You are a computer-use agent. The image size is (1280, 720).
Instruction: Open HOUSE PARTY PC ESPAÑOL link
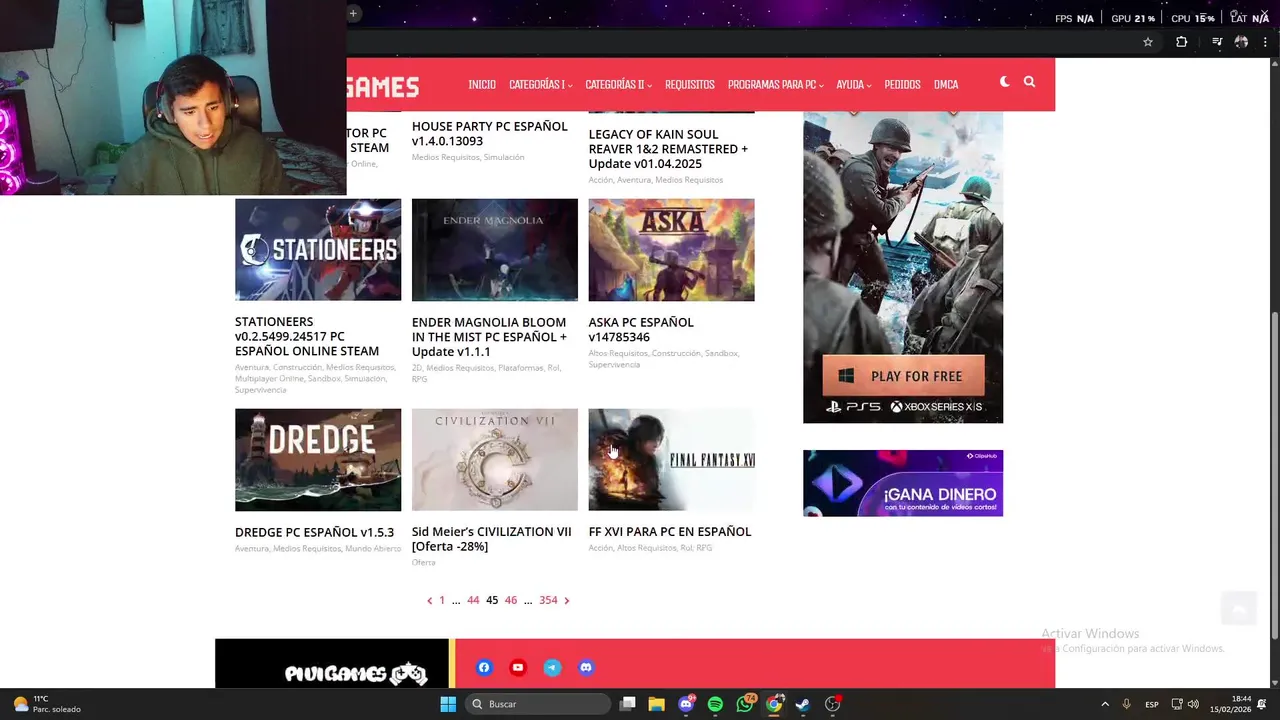489,133
